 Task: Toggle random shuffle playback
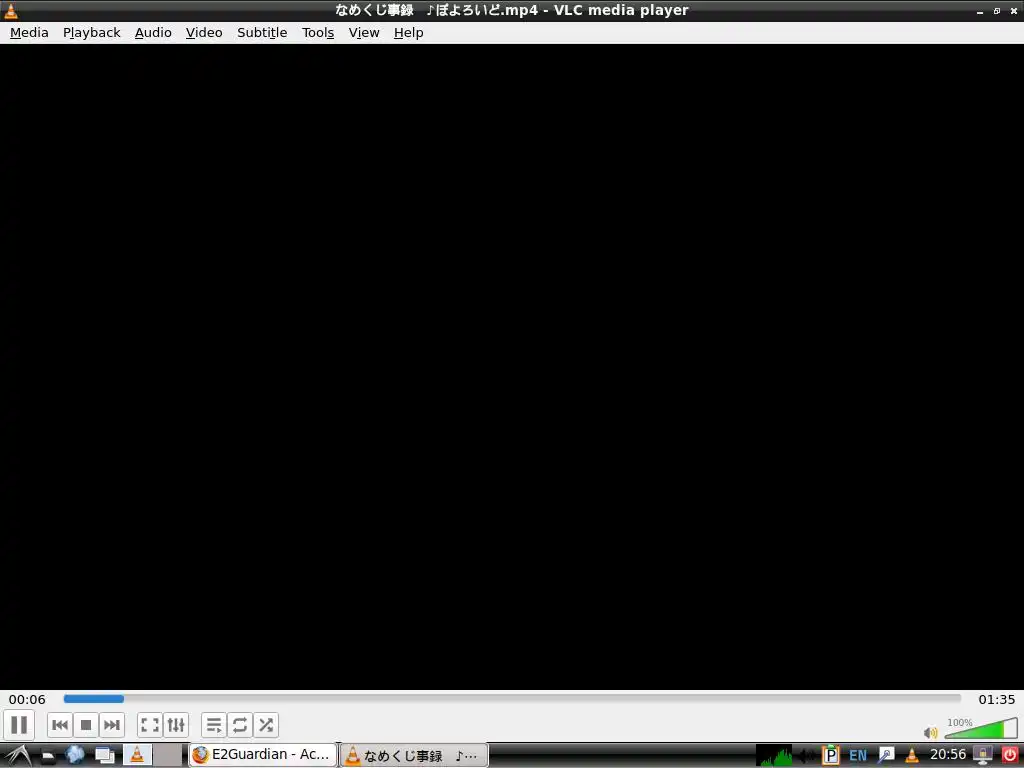pos(266,725)
